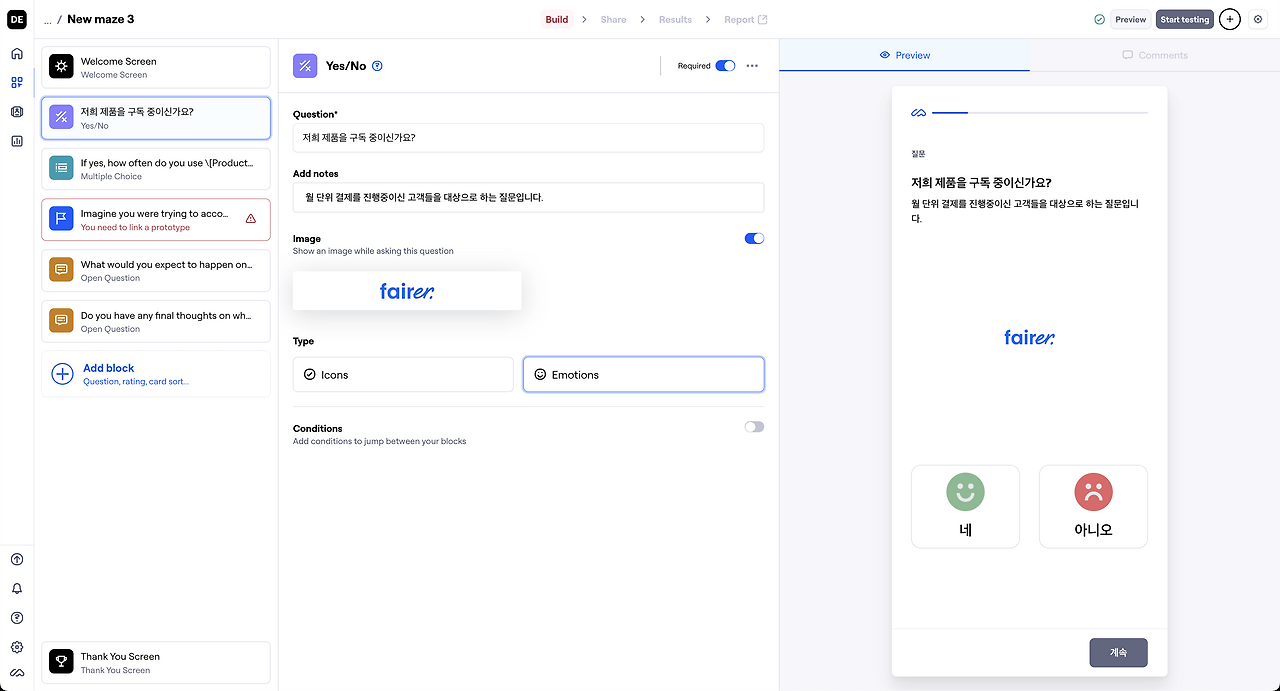The width and height of the screenshot is (1280, 691).
Task: Enable the Conditions toggle
Action: pyautogui.click(x=754, y=427)
